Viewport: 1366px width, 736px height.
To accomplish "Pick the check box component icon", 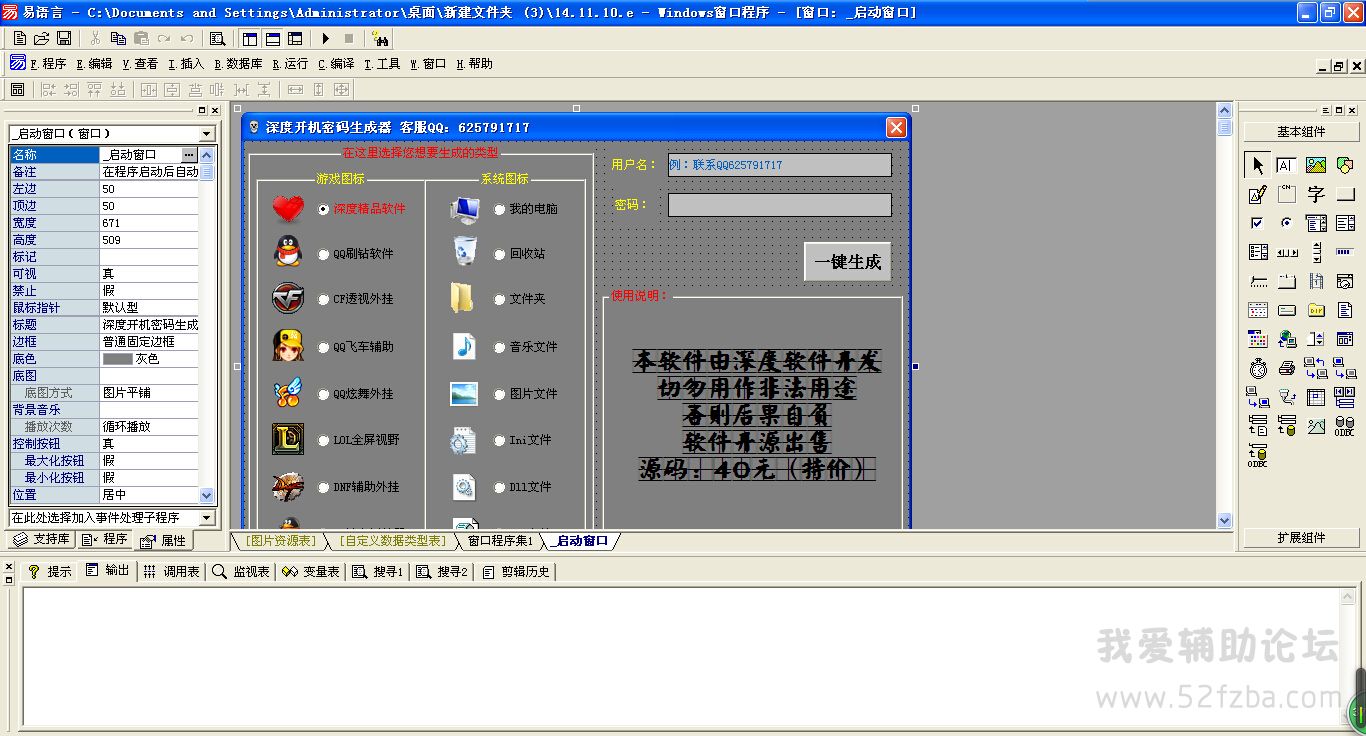I will coord(1257,223).
